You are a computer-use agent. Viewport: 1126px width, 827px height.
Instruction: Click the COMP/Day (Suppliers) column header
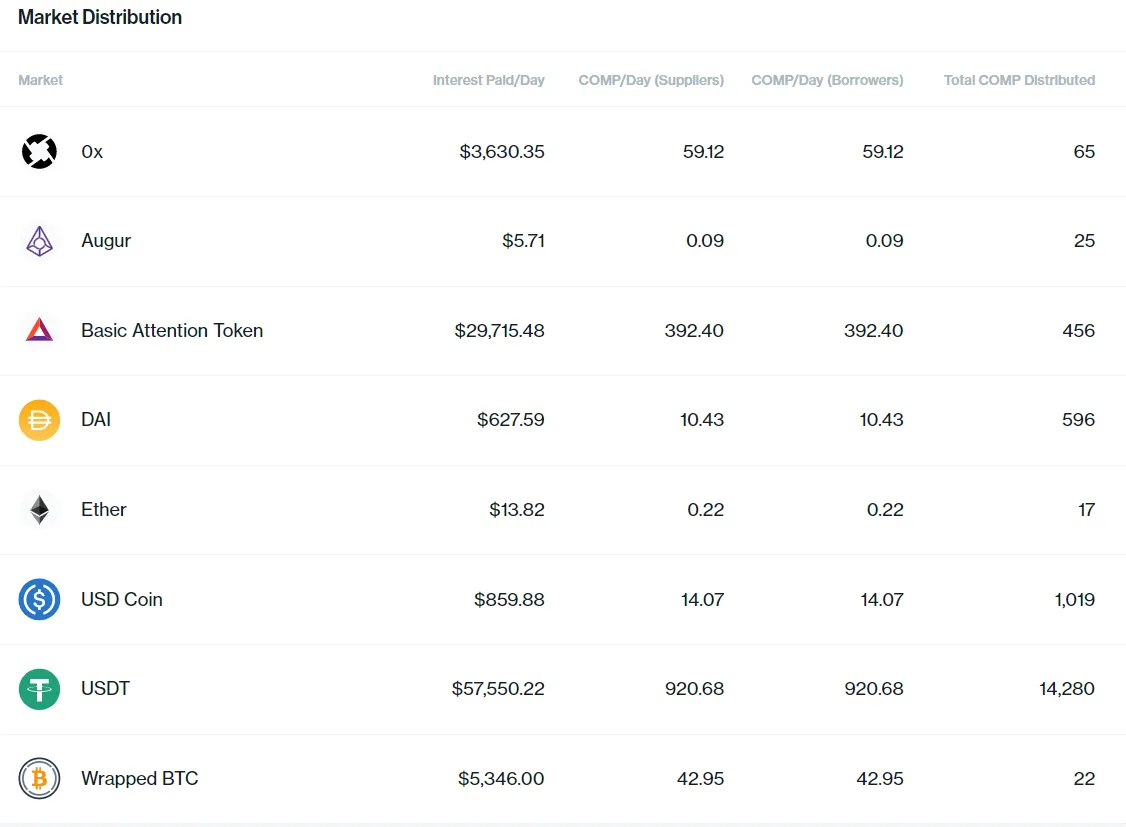point(651,80)
